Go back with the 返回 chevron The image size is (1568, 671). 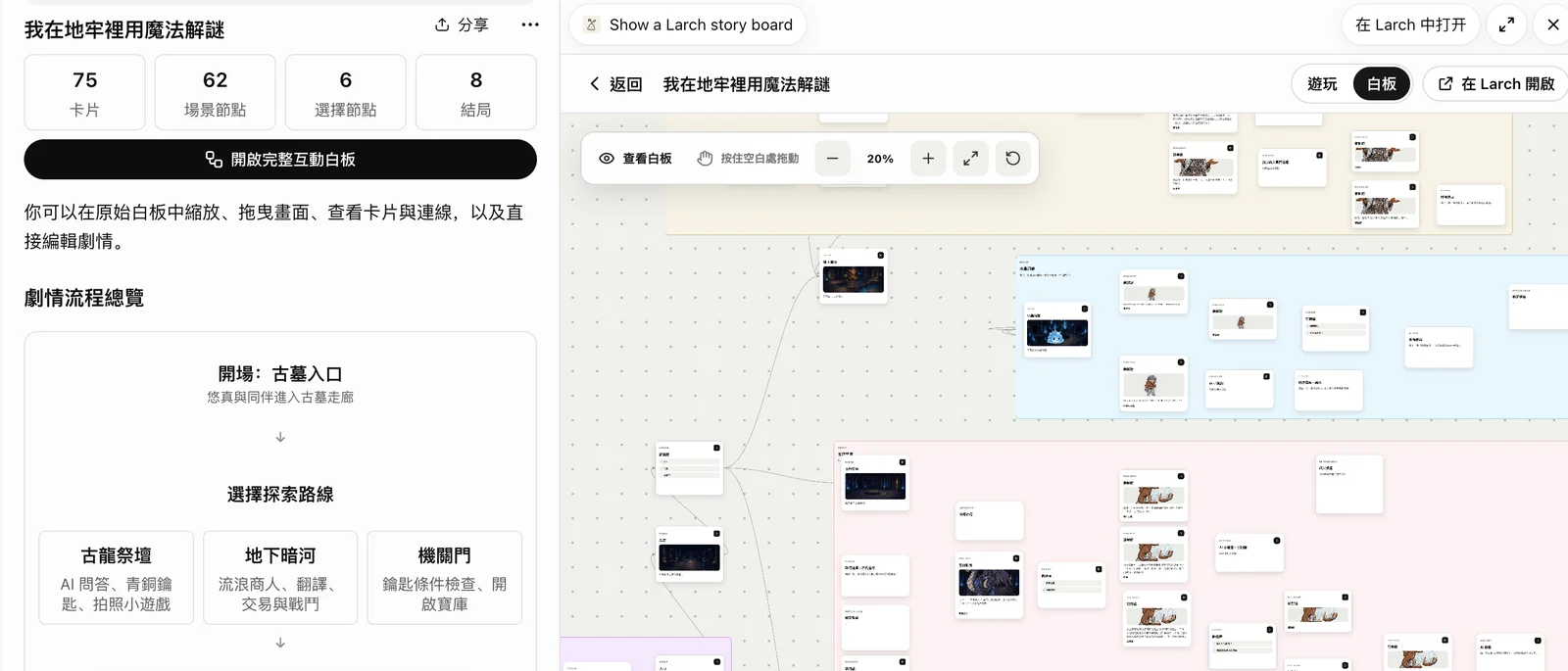(615, 84)
